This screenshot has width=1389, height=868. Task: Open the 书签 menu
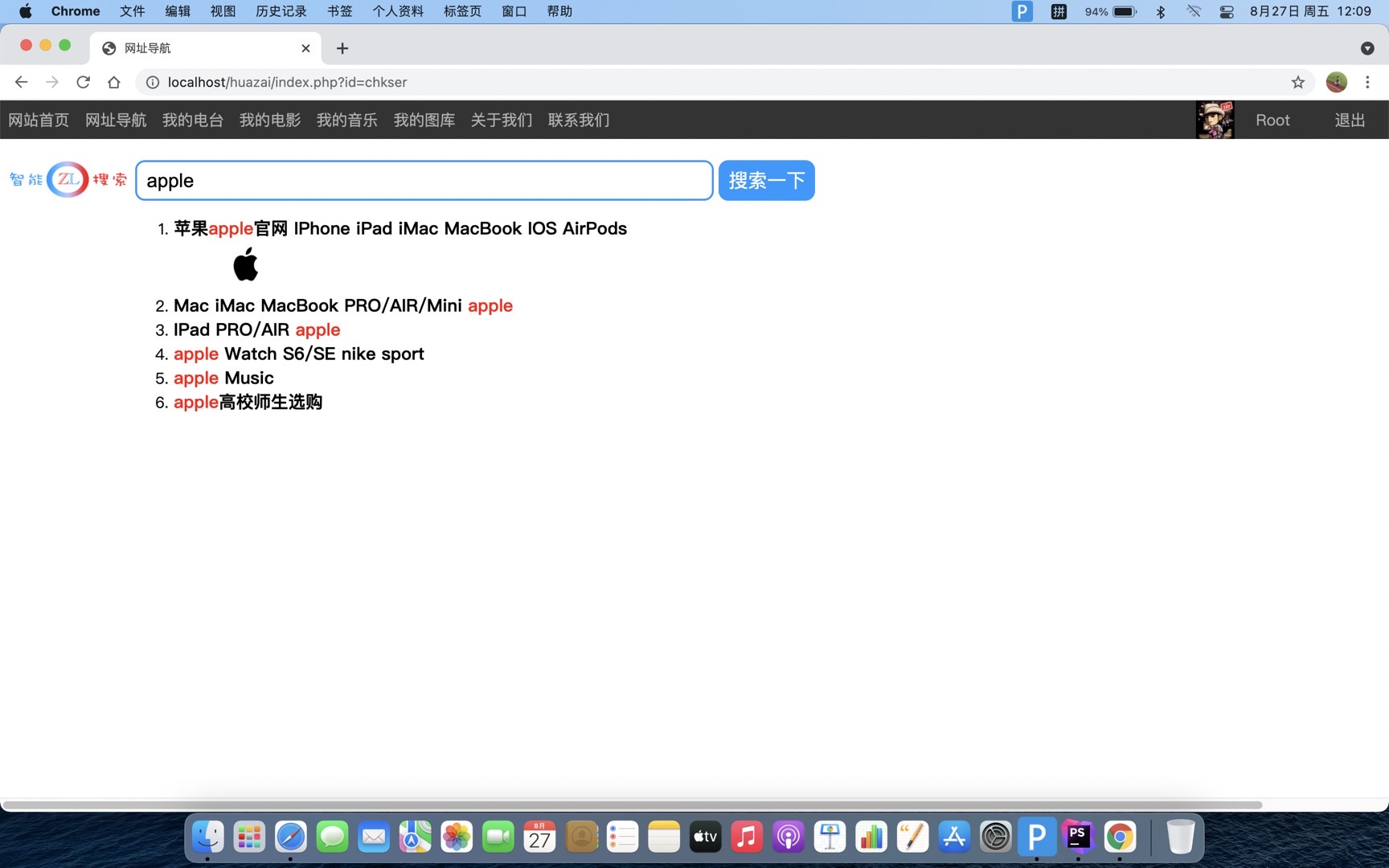(340, 11)
